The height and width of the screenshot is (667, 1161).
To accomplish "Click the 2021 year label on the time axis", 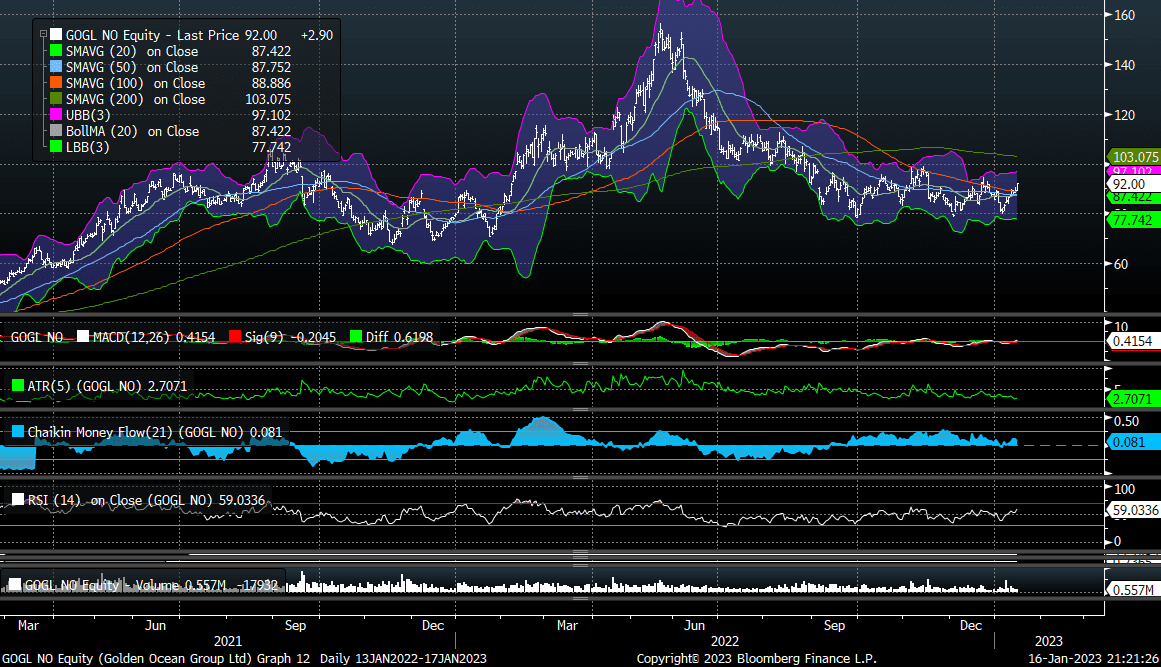I will pos(228,641).
